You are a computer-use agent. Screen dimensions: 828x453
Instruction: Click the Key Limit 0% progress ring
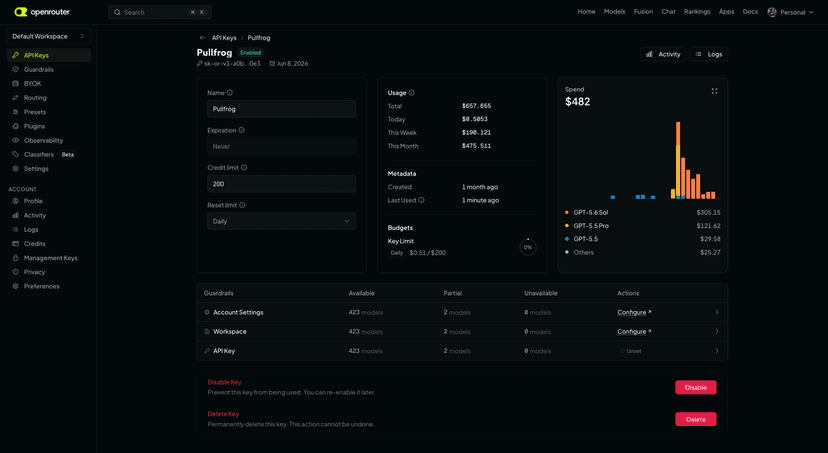tap(528, 247)
